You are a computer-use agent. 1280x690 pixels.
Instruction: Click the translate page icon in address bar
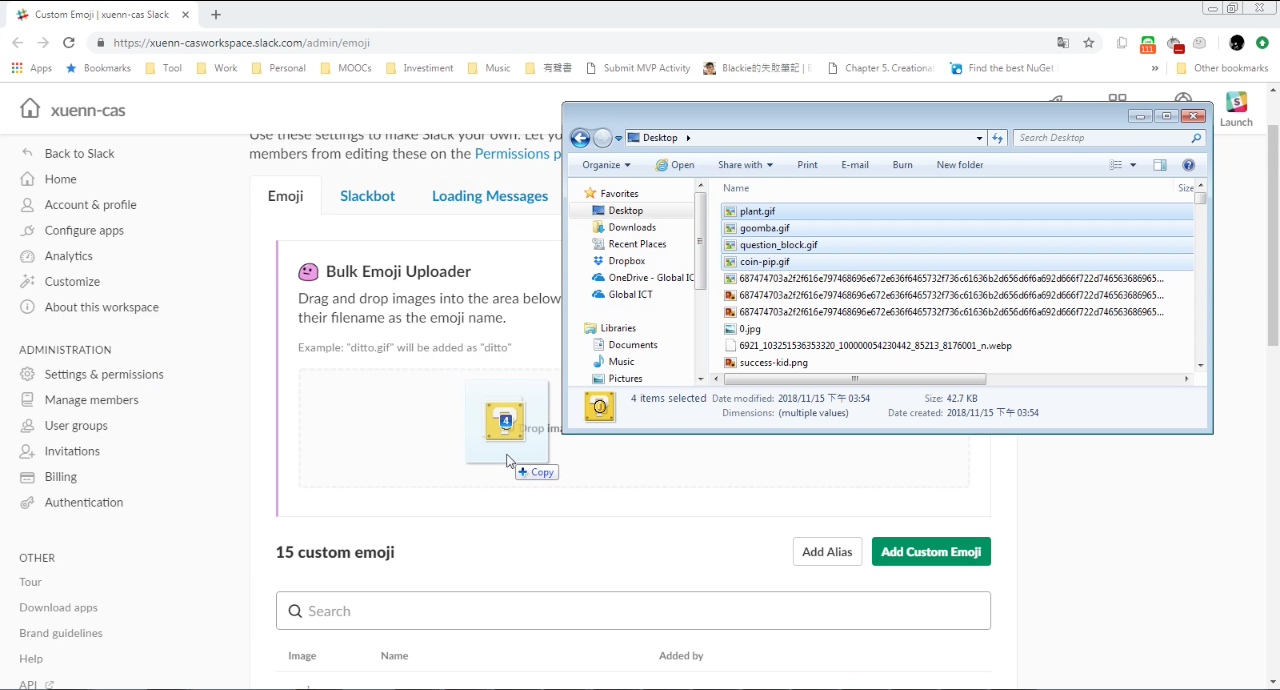coord(1063,43)
